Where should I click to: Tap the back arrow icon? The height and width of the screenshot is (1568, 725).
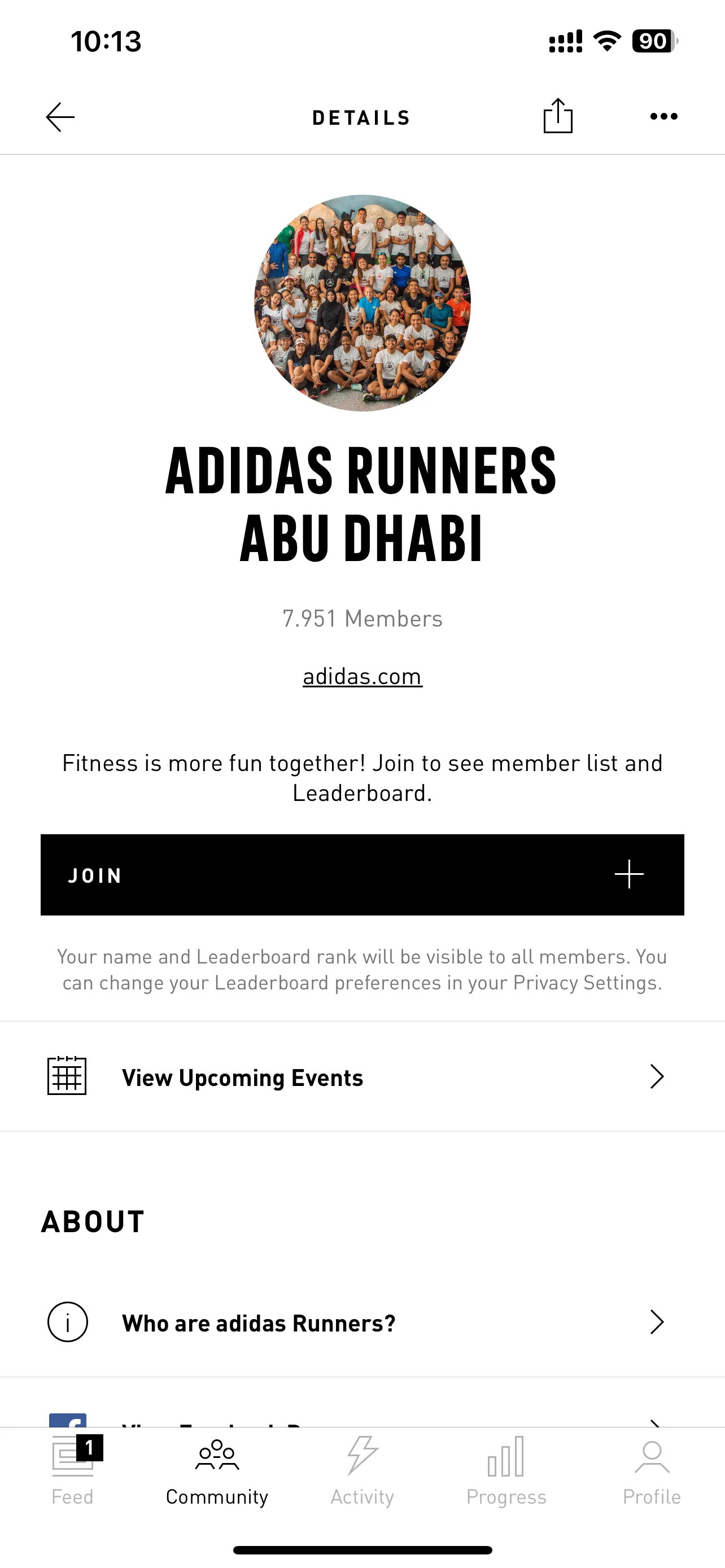coord(60,117)
